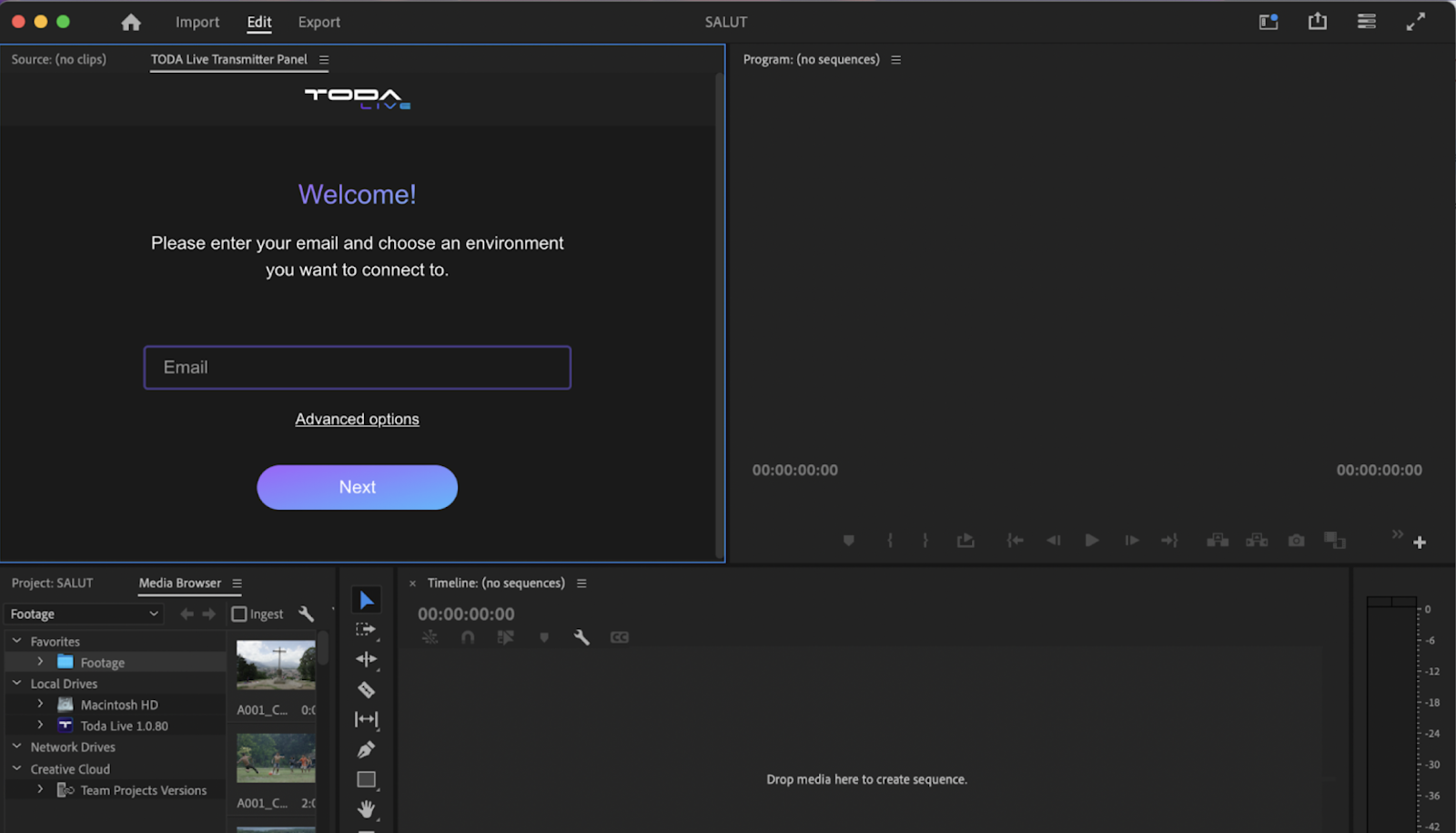Add marker in Program monitor
This screenshot has height=833, width=1456.
848,541
